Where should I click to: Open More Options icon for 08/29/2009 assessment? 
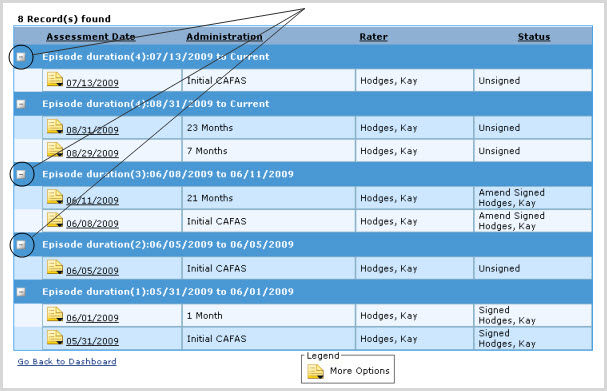(x=55, y=150)
